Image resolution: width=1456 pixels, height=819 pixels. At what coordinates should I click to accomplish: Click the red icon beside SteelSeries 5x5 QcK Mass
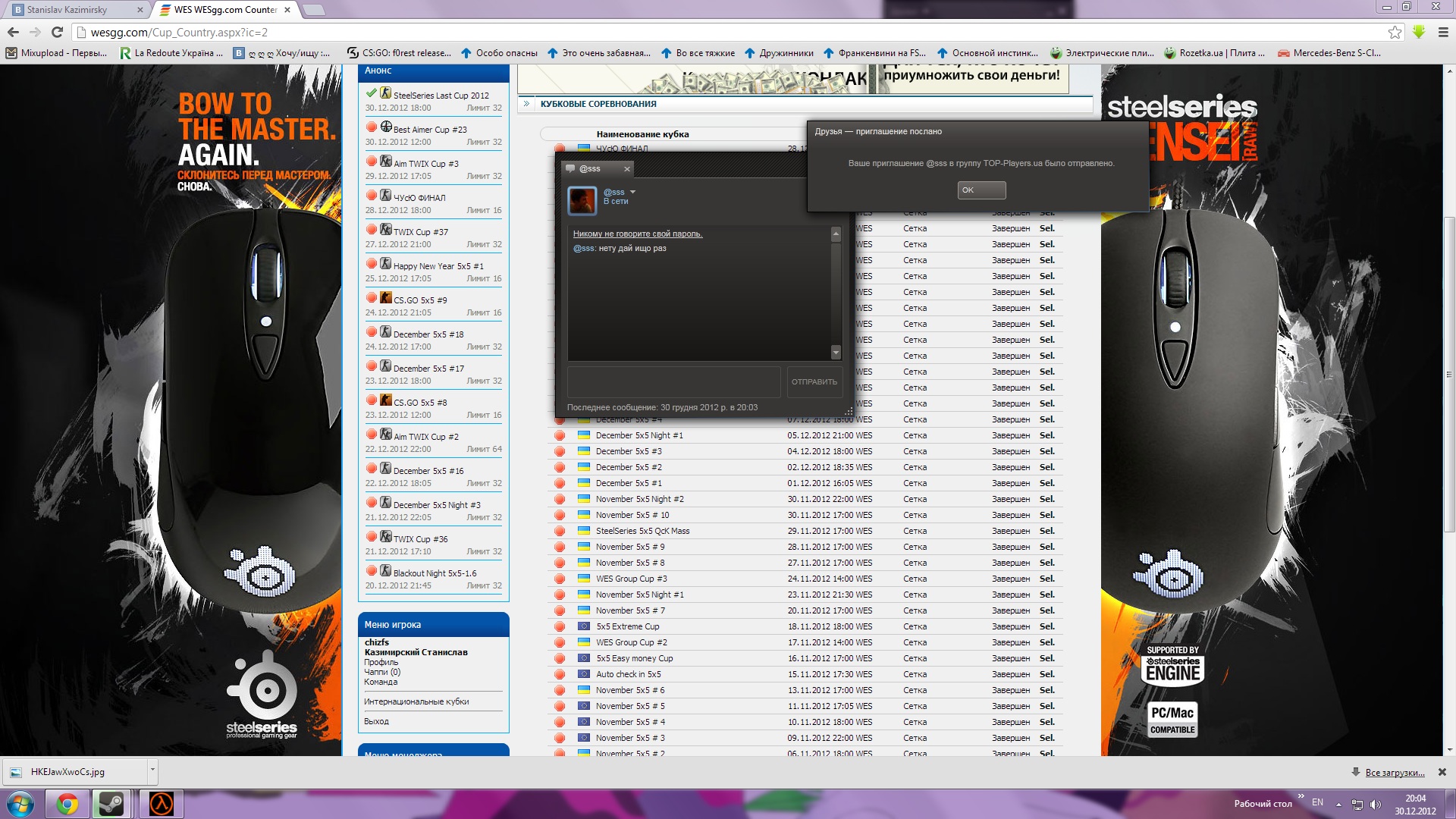[x=560, y=531]
